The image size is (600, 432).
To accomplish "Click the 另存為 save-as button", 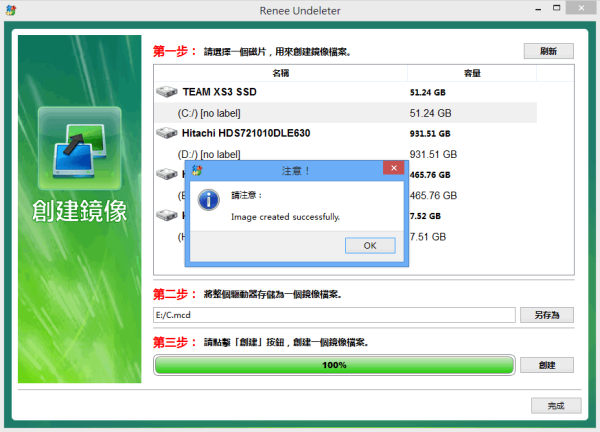I will click(x=546, y=315).
